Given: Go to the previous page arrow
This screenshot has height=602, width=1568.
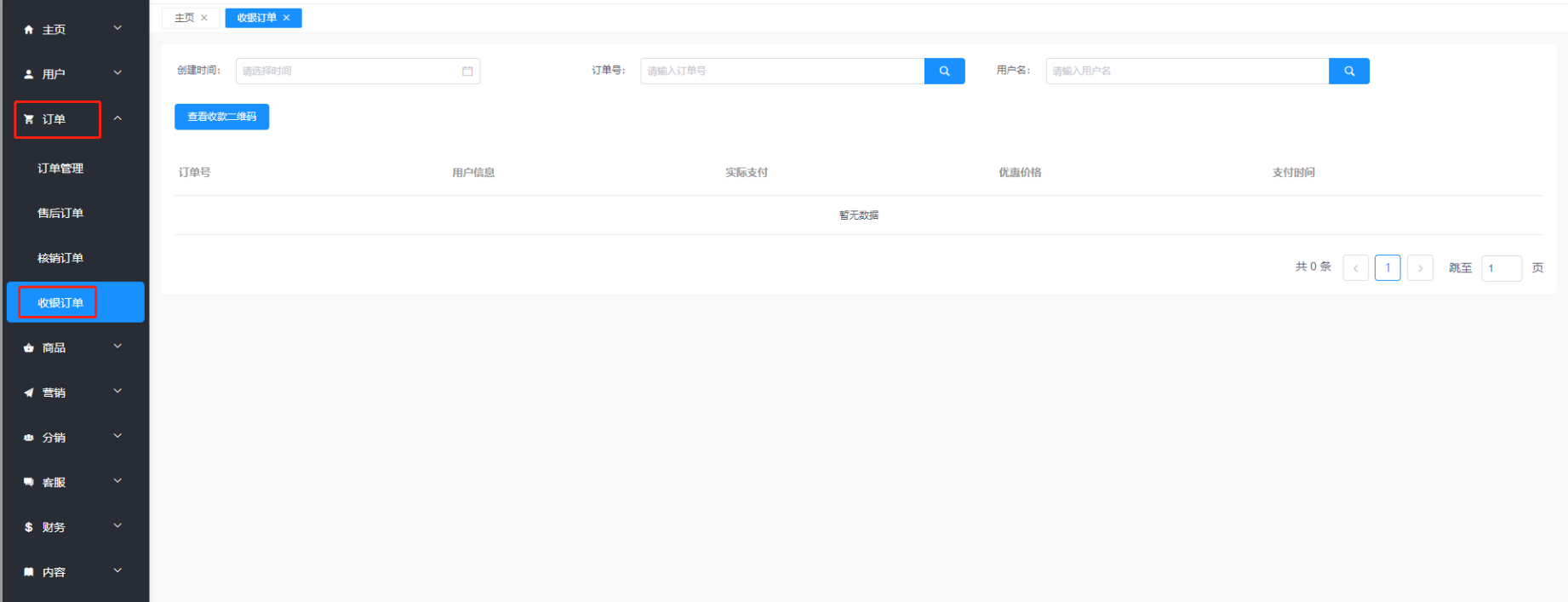Looking at the screenshot, I should click(1355, 268).
